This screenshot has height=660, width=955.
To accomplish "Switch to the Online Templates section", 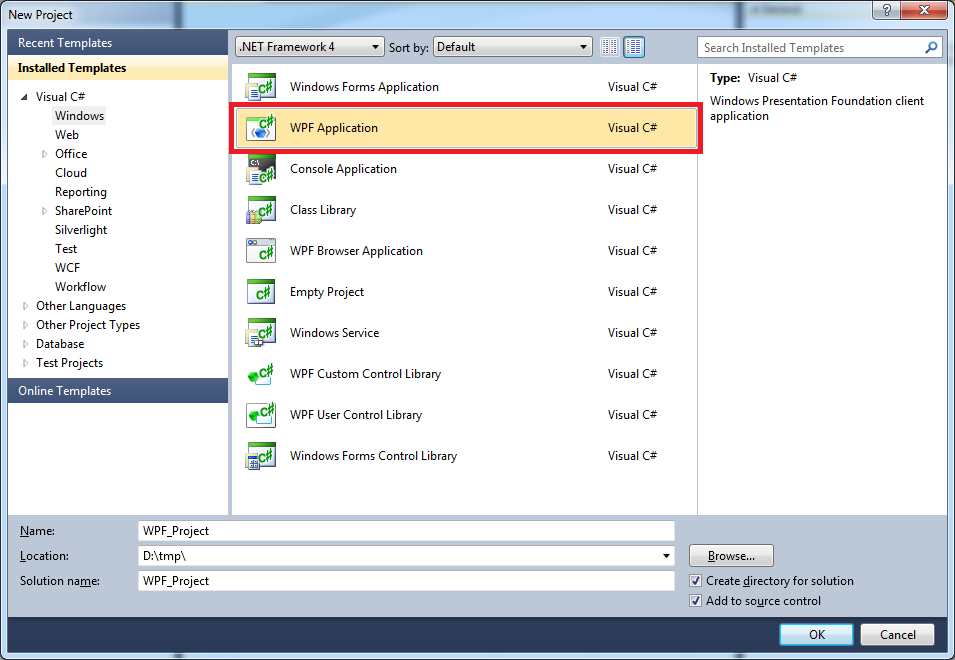I will click(x=64, y=390).
